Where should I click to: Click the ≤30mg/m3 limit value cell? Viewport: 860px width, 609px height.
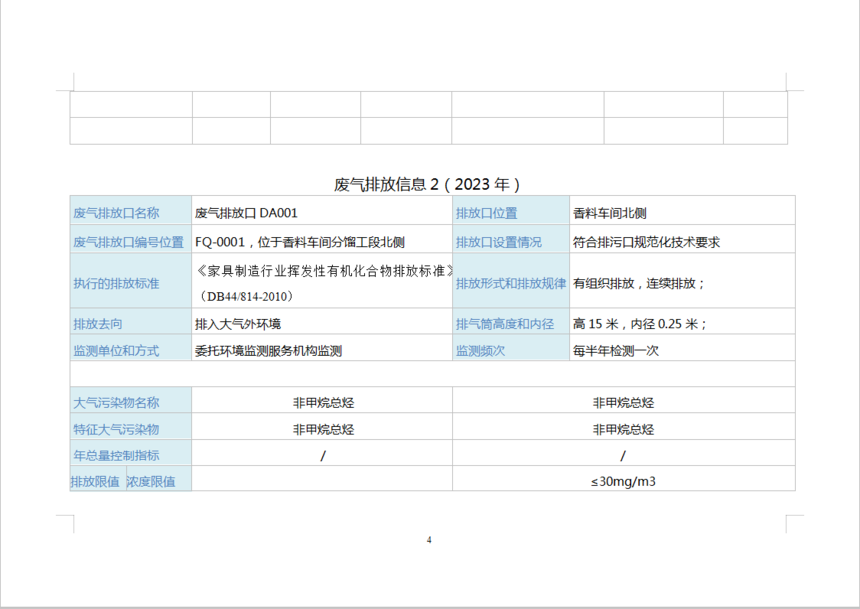pyautogui.click(x=623, y=481)
